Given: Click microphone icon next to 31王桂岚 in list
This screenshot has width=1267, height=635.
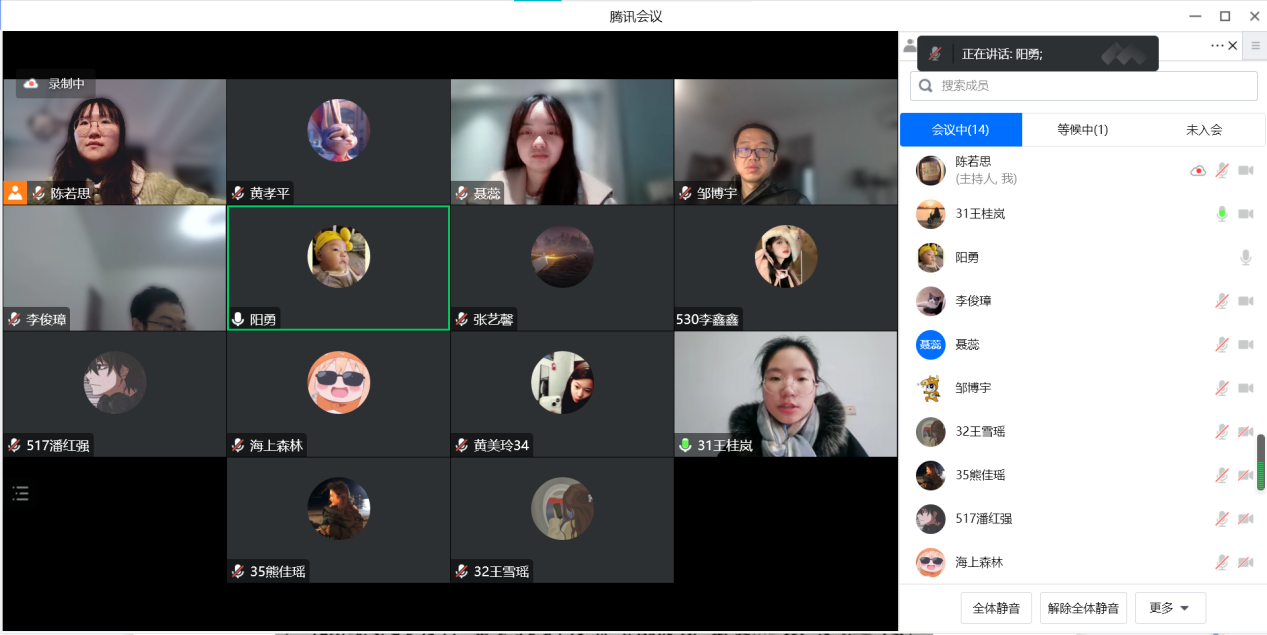Looking at the screenshot, I should pyautogui.click(x=1221, y=214).
